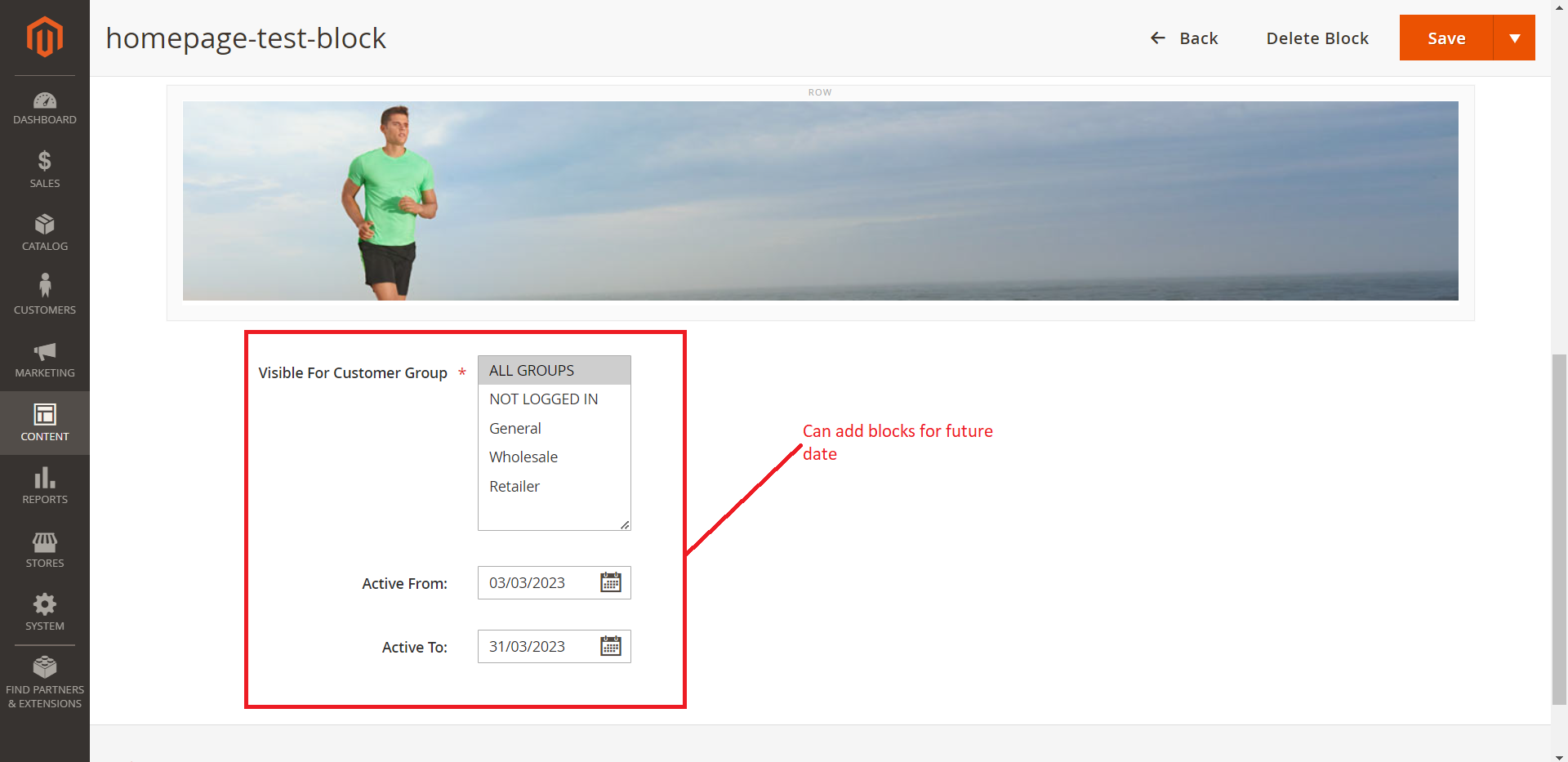Click the Find Partners & Extensions icon

pos(45,668)
